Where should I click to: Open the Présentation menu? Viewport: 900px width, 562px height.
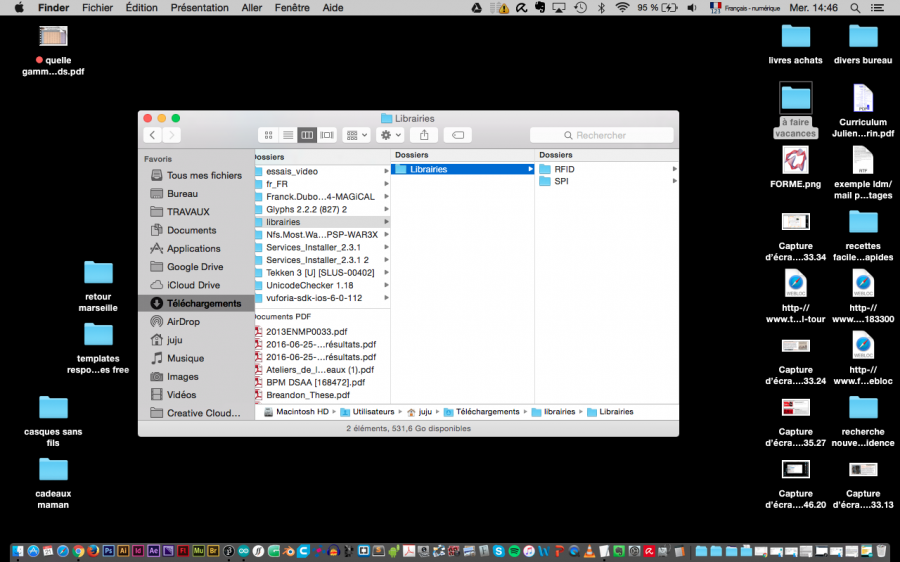[x=199, y=7]
